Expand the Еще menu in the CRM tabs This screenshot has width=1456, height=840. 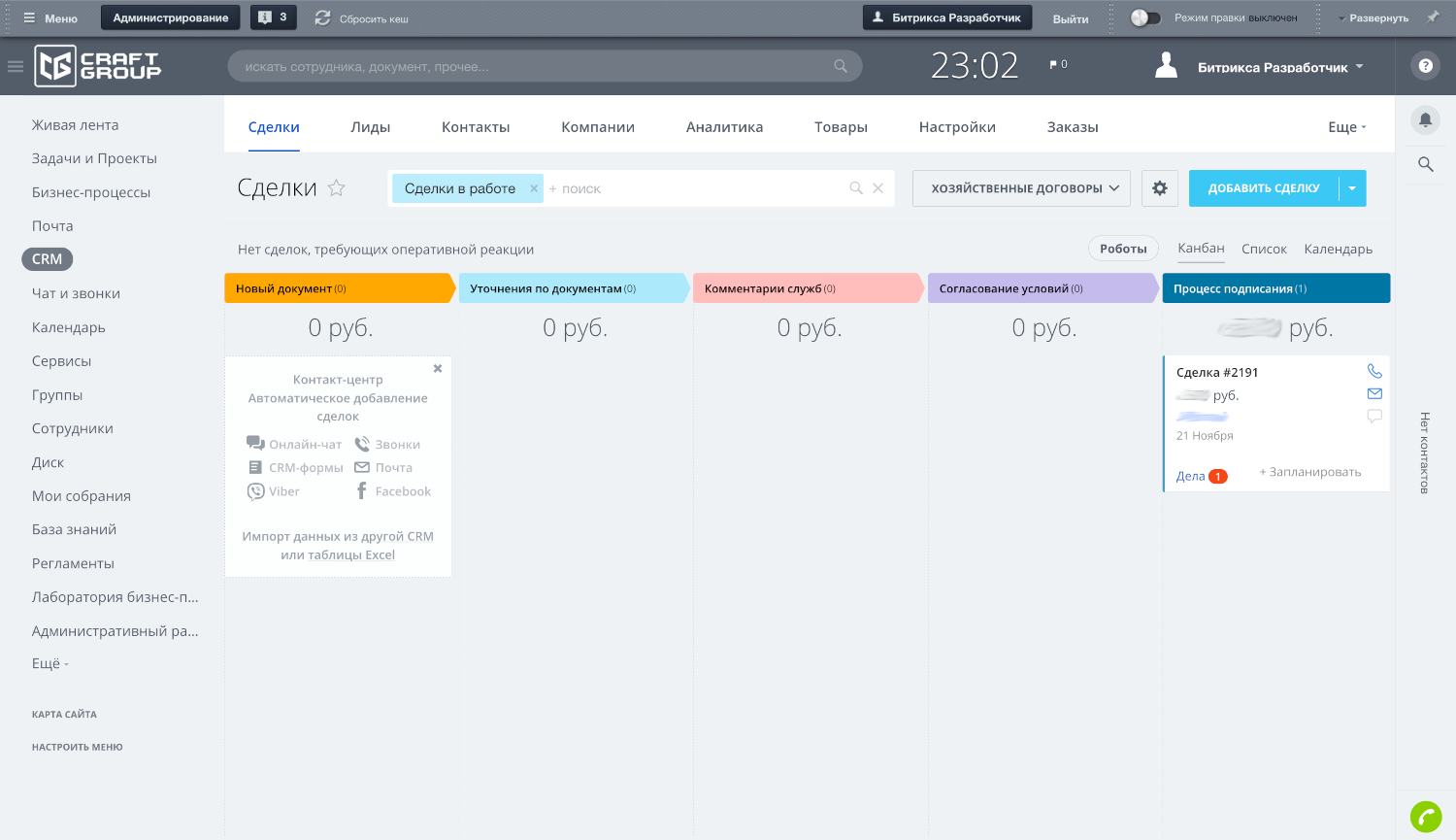pos(1346,127)
